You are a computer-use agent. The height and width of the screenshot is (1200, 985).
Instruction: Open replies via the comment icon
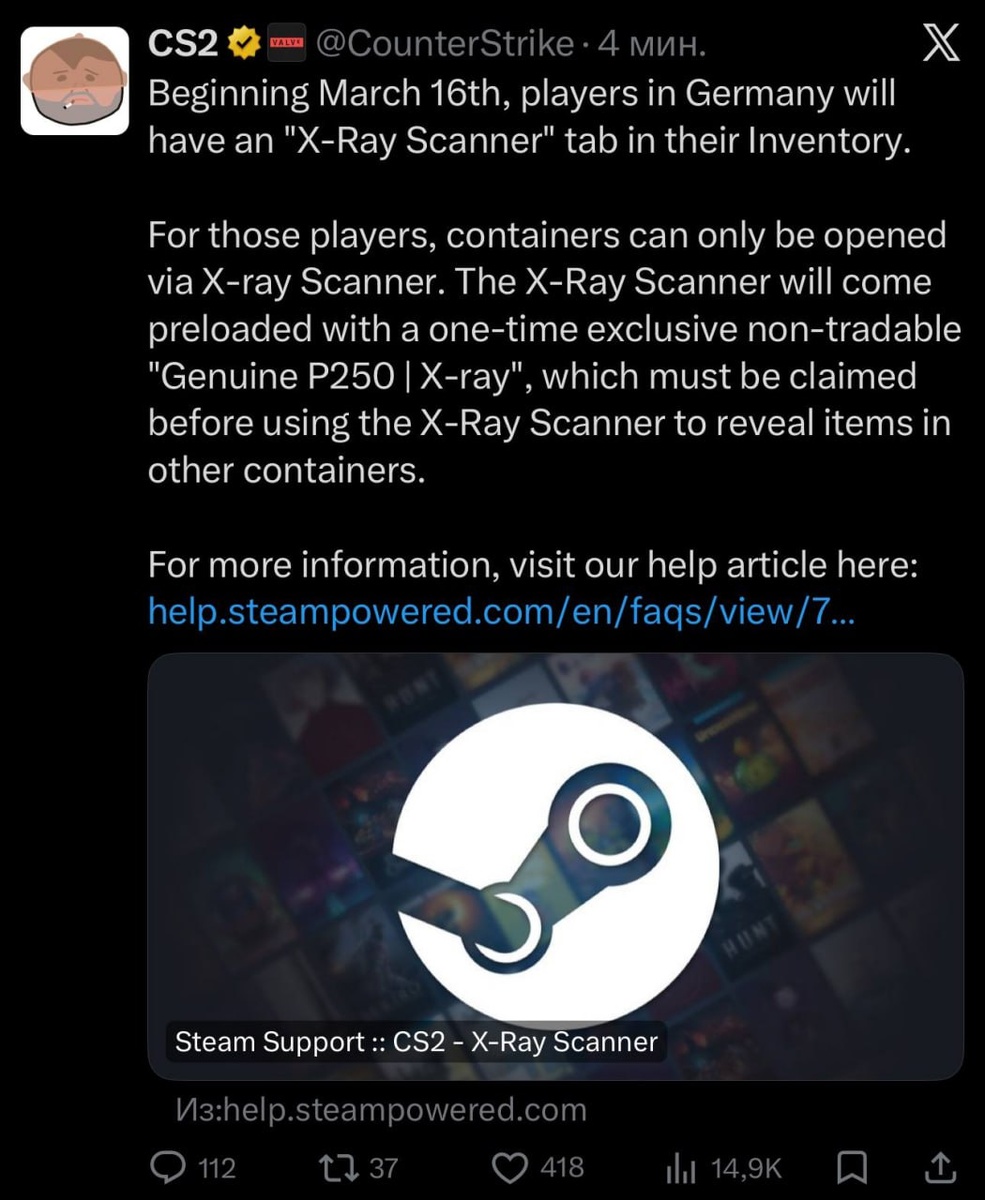(165, 1166)
